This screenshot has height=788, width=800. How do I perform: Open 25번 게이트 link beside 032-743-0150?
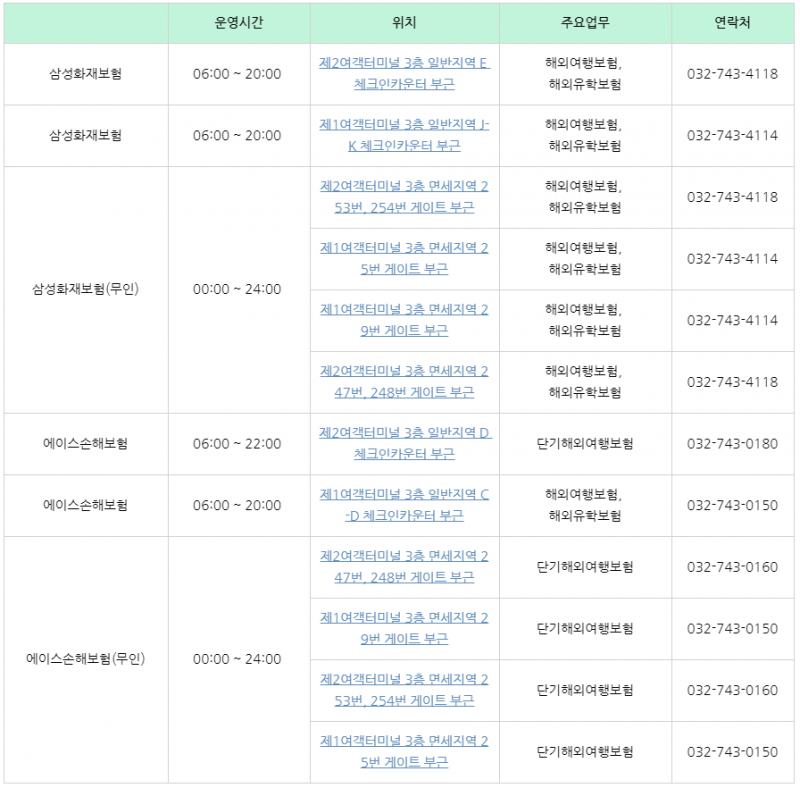point(404,752)
